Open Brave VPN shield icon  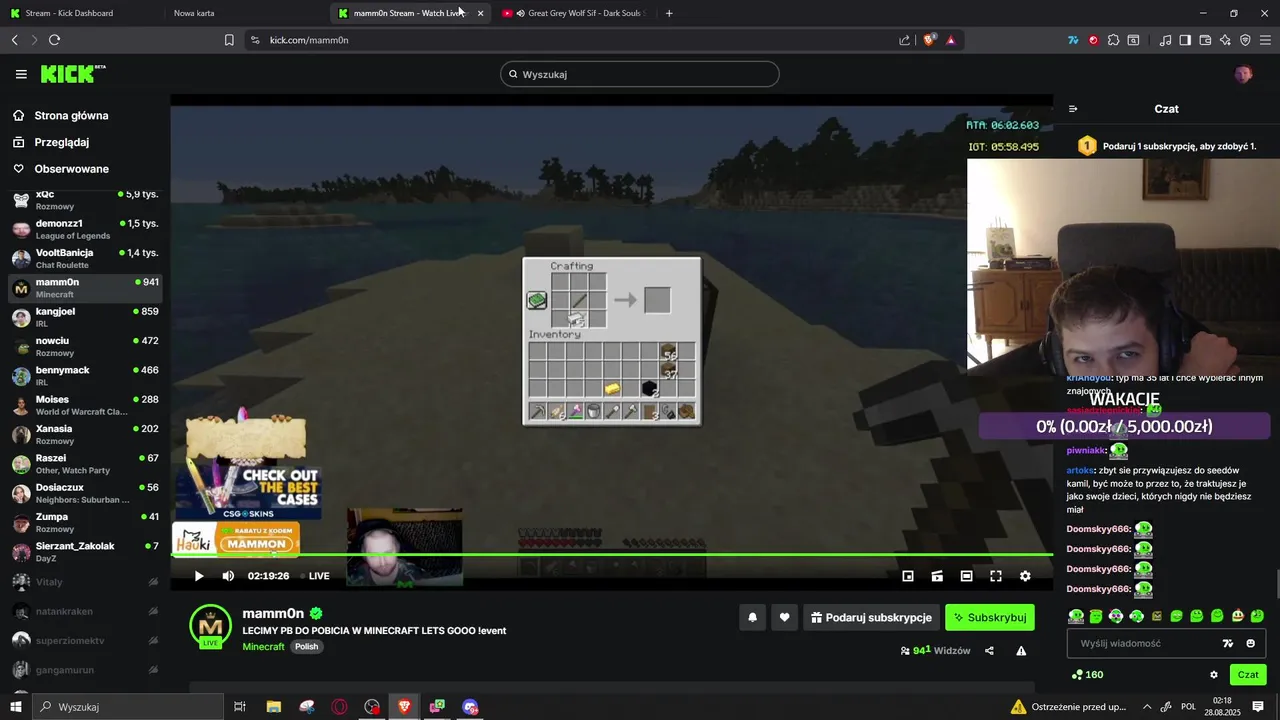click(x=1245, y=40)
